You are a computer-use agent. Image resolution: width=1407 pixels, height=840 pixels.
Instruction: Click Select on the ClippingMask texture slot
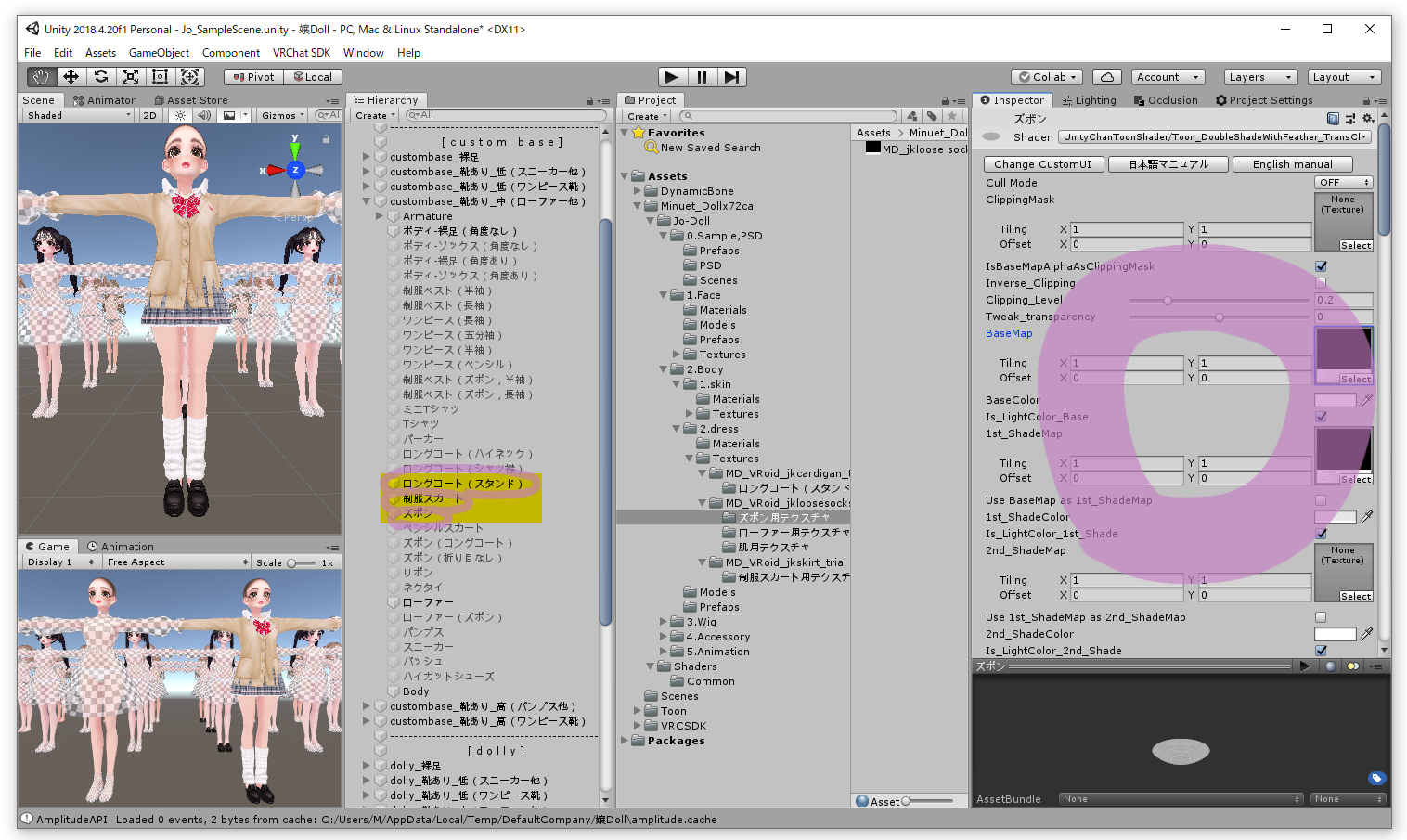[x=1355, y=245]
